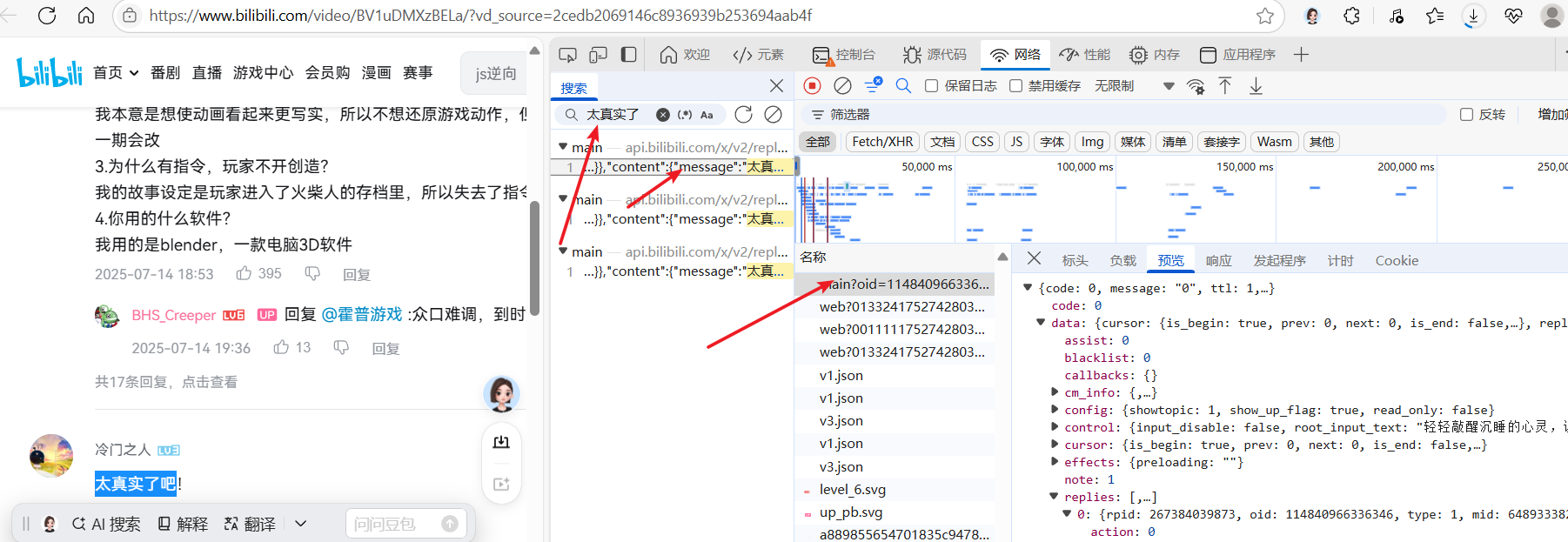Viewport: 1568px width, 542px height.
Task: Collapse first main search result group
Action: (563, 146)
